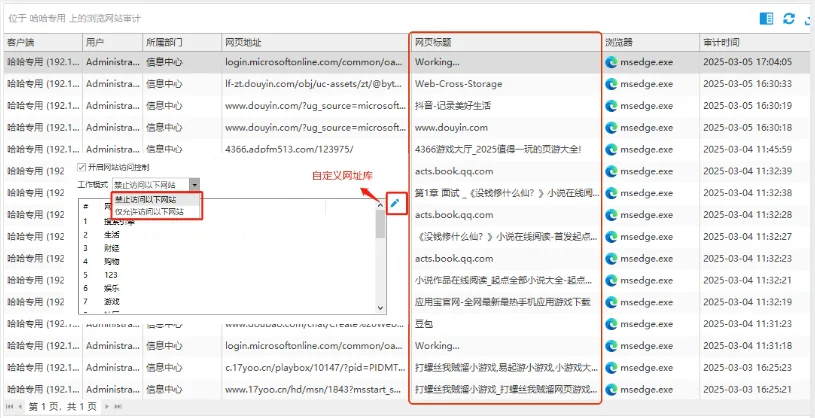Image resolution: width=815 pixels, height=418 pixels.
Task: Click the category list scrollbar thumb
Action: coord(380,224)
